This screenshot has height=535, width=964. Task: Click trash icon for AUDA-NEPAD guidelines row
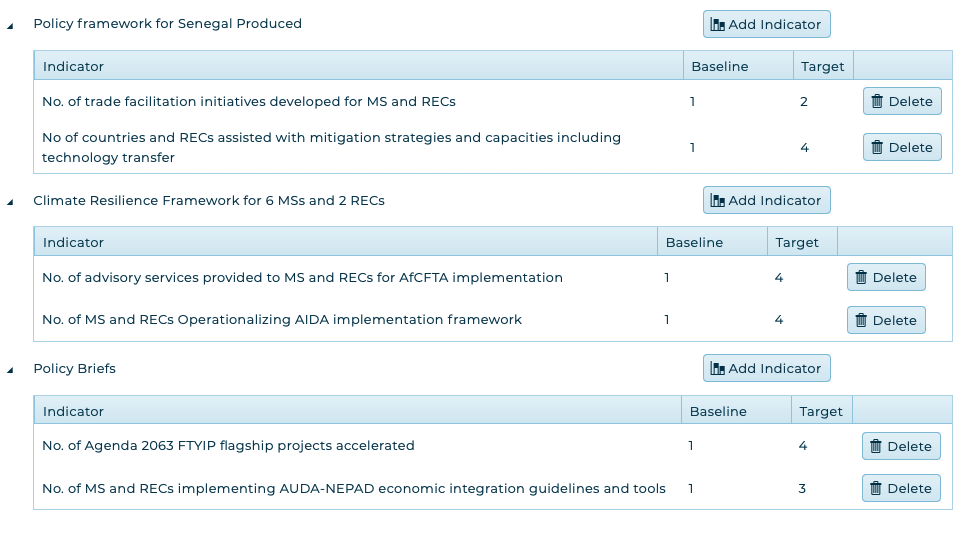(x=876, y=488)
